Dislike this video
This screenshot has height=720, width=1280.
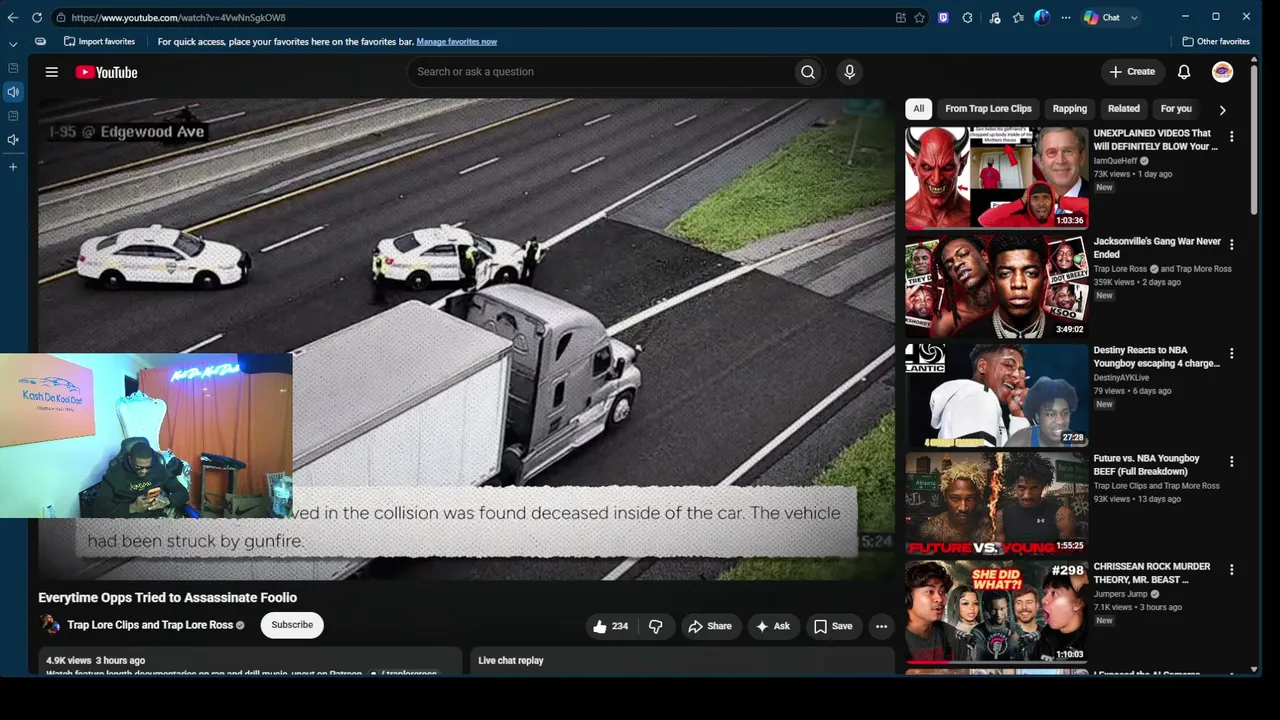pyautogui.click(x=656, y=626)
